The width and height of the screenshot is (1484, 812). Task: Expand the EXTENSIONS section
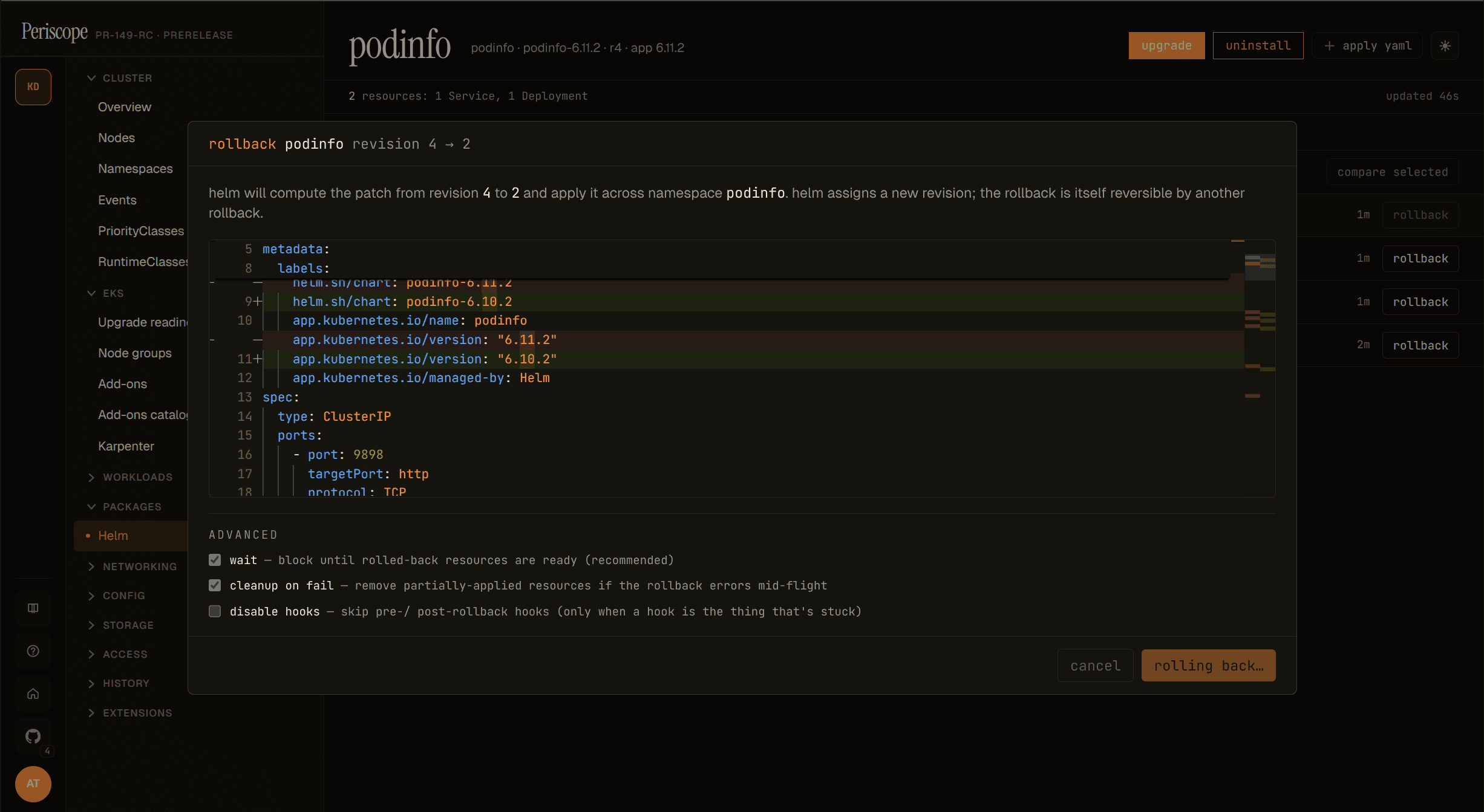point(130,713)
